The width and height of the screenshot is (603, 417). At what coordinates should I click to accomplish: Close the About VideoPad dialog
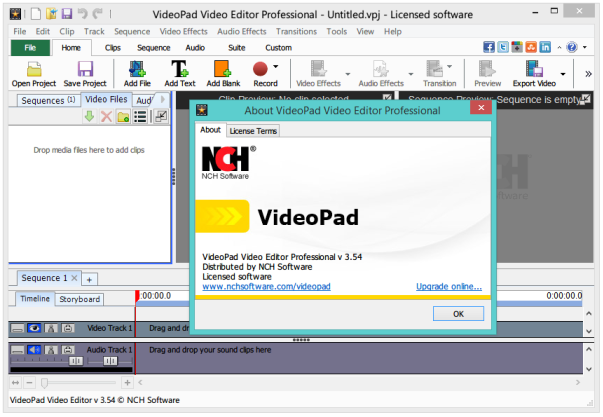(x=481, y=108)
